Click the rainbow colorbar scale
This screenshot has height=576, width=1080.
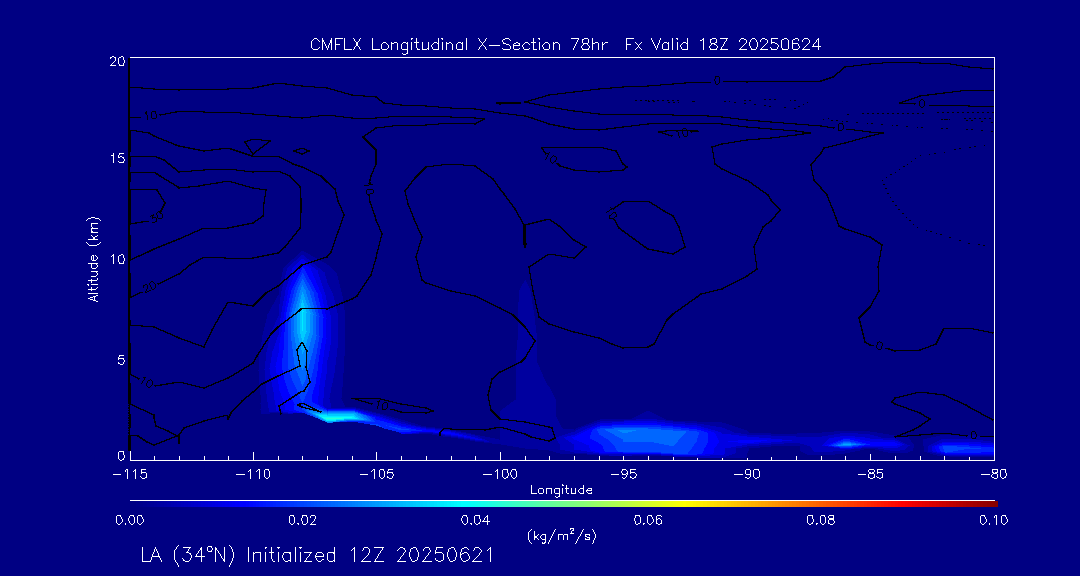coord(563,504)
